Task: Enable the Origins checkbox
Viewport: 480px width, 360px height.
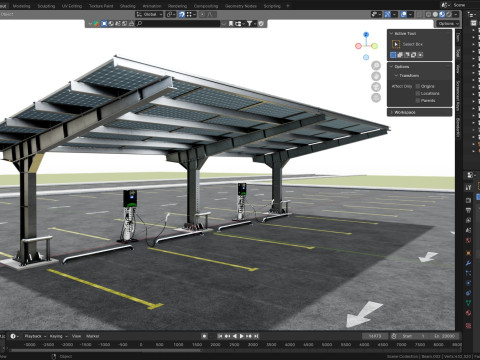Action: [418, 86]
